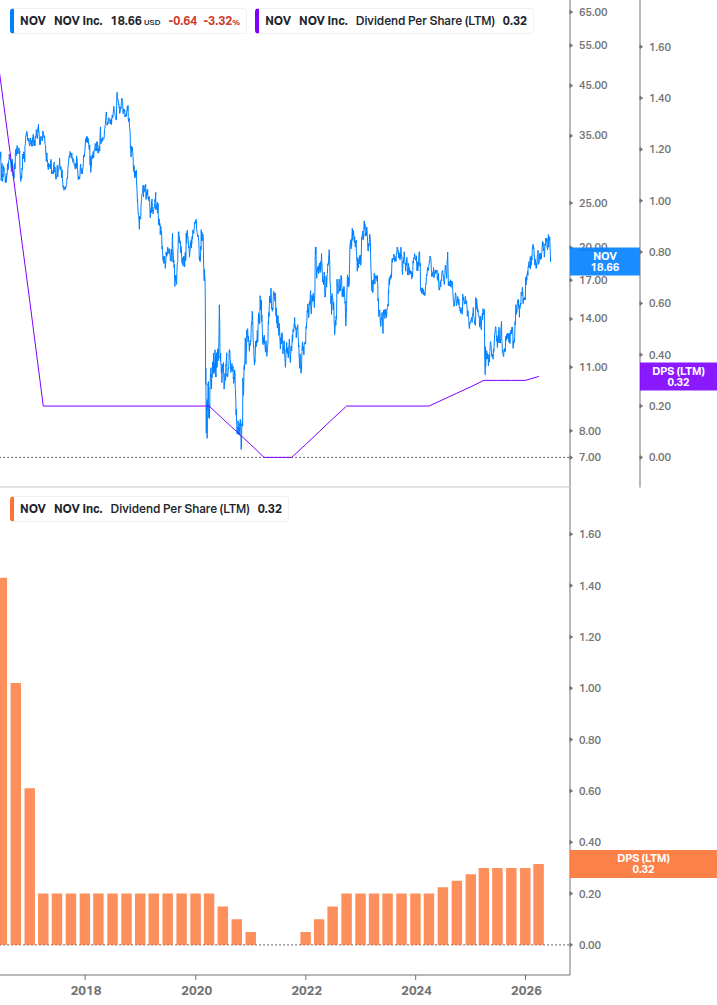This screenshot has height=1005, width=717.
Task: Click the orange bar reaching just above 0.60
Action: click(x=29, y=867)
